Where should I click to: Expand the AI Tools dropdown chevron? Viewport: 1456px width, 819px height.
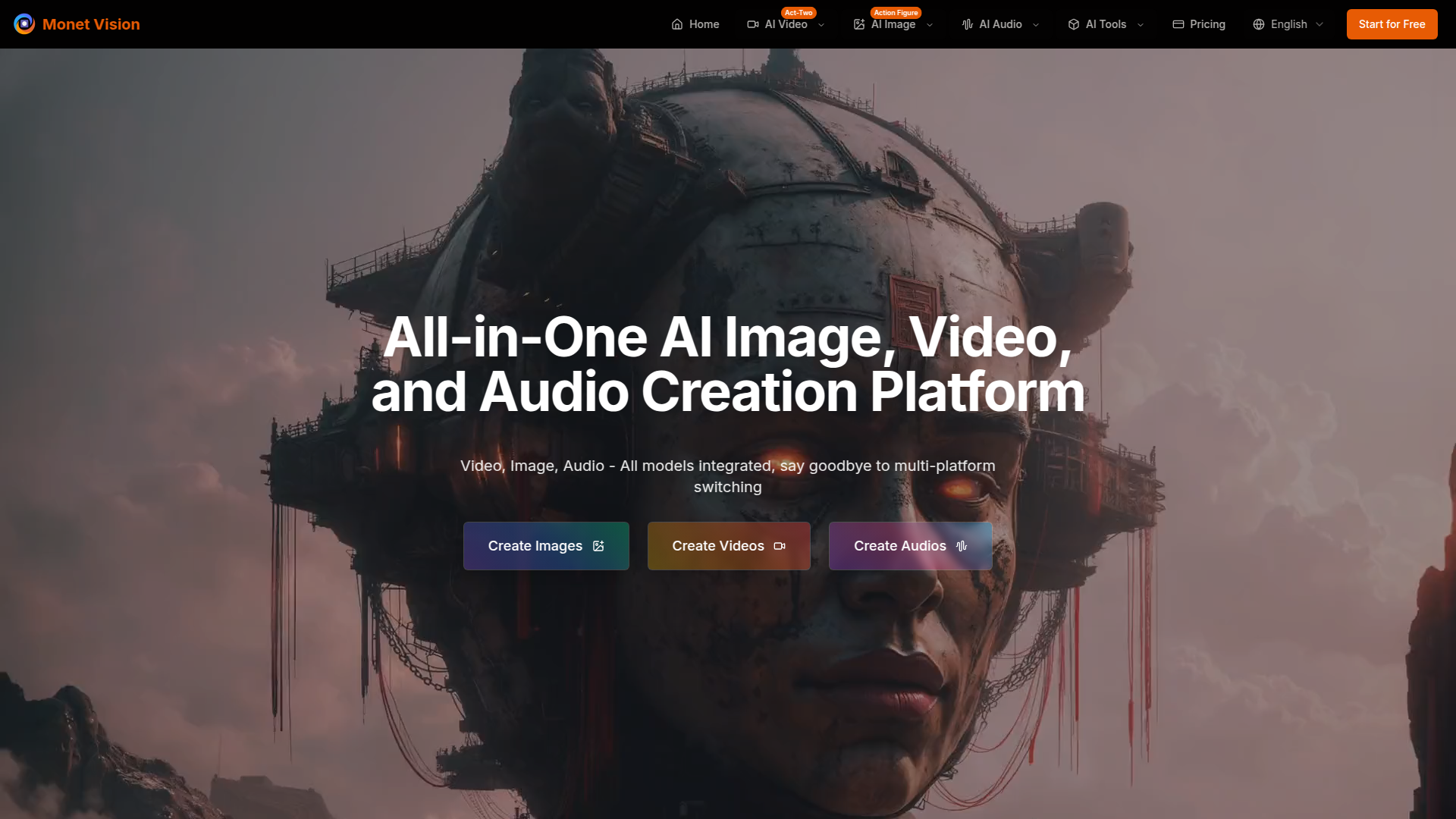1141,25
